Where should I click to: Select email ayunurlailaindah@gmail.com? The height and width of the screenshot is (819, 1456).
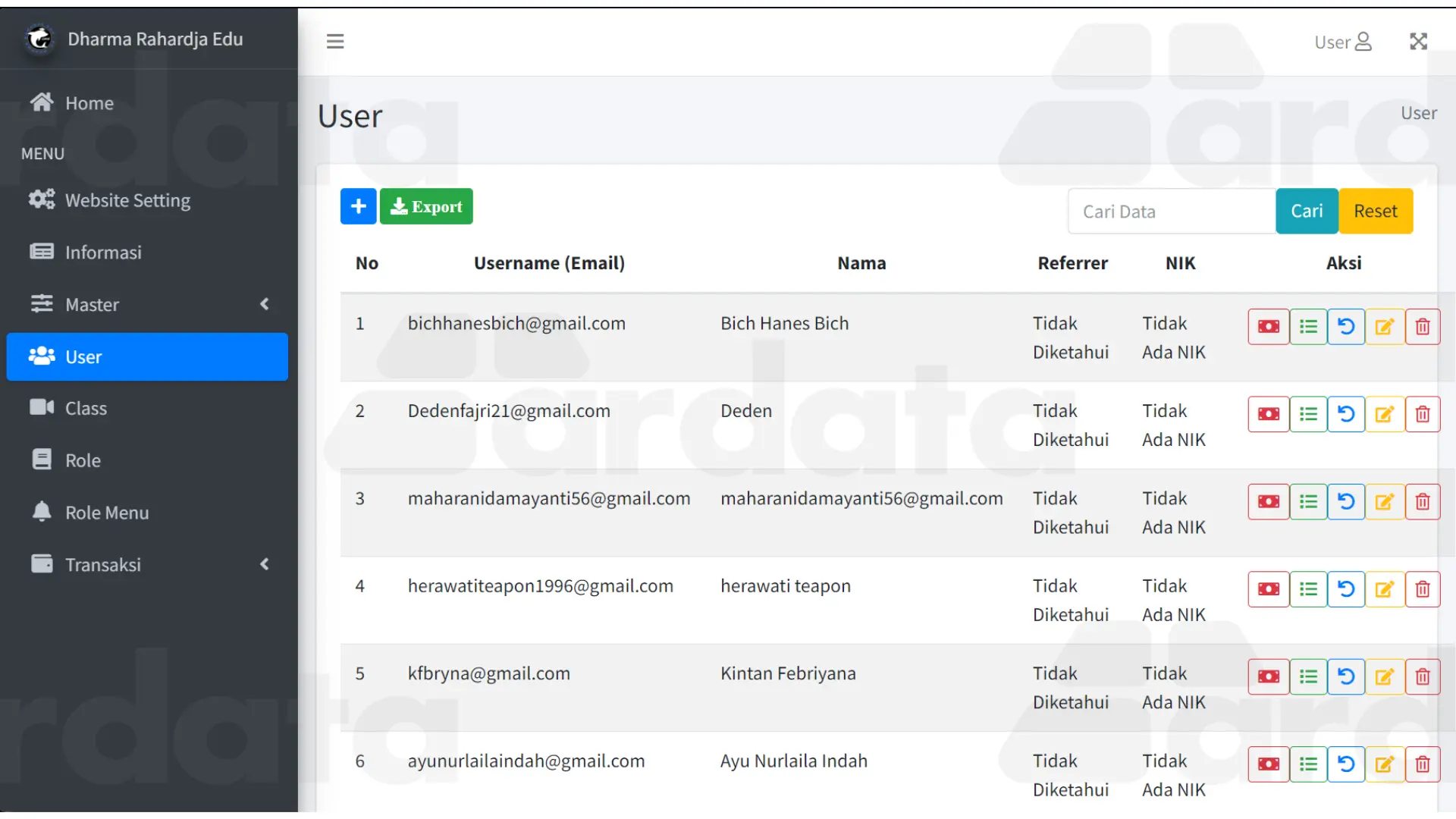[x=526, y=761]
